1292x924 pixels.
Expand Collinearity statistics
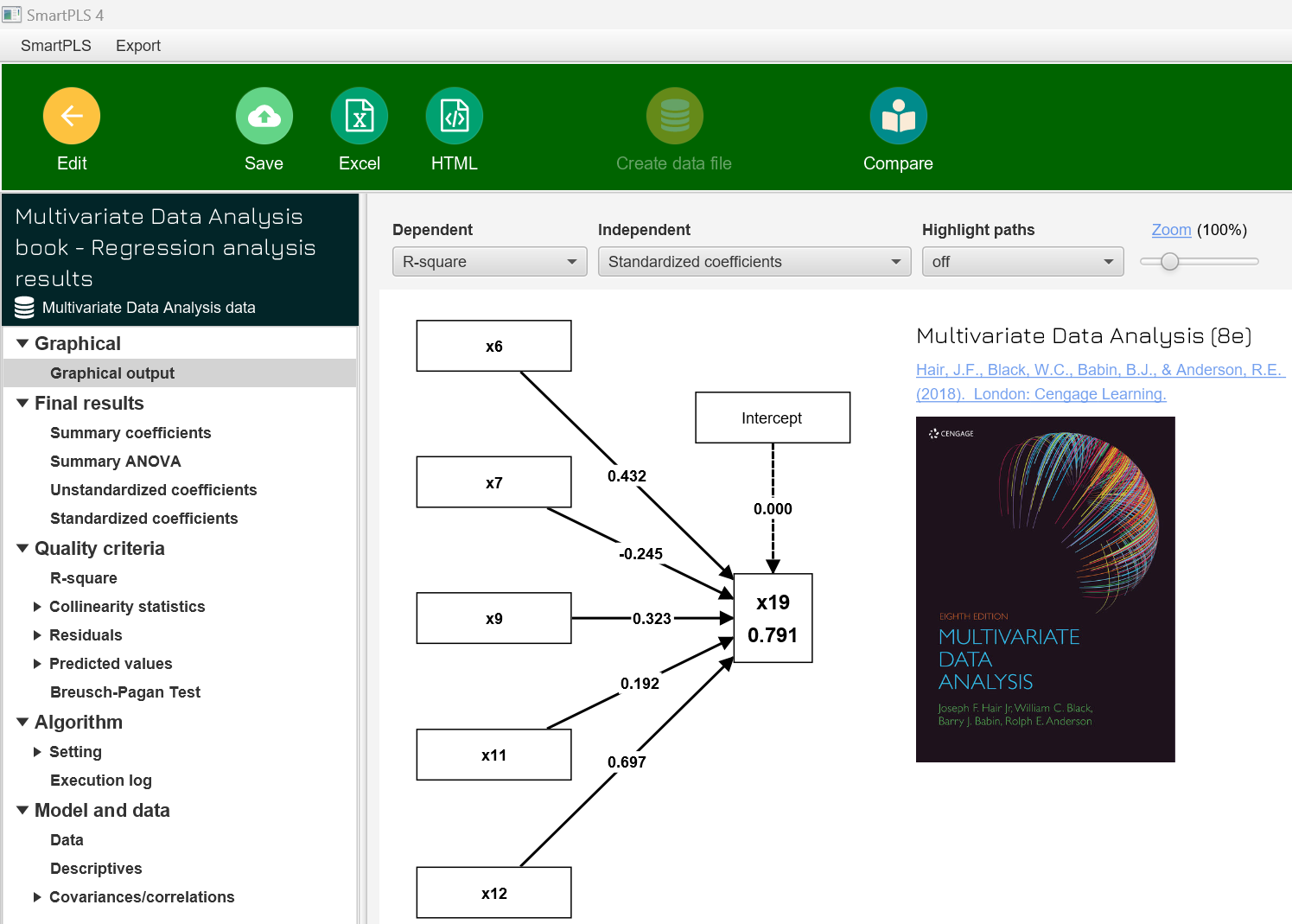(x=37, y=607)
